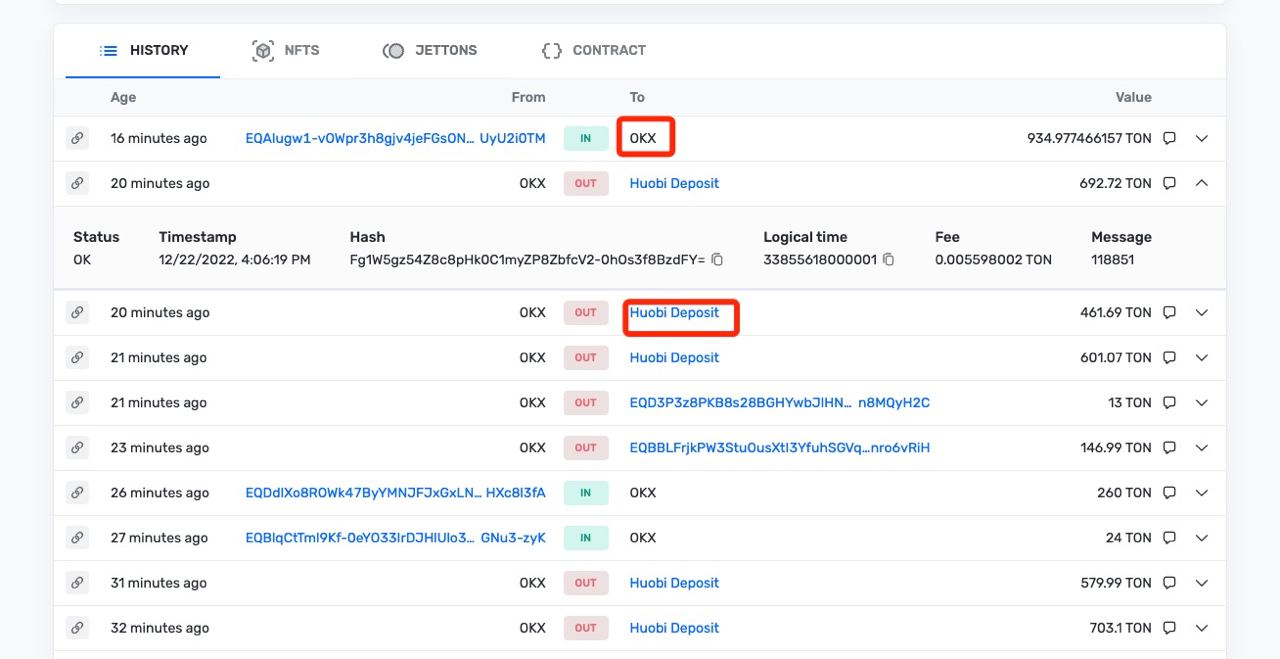Open sender address EQBlqCtTml9Kf-0eYO33lrDJHIUlo3
Image resolution: width=1280 pixels, height=659 pixels.
tap(395, 538)
